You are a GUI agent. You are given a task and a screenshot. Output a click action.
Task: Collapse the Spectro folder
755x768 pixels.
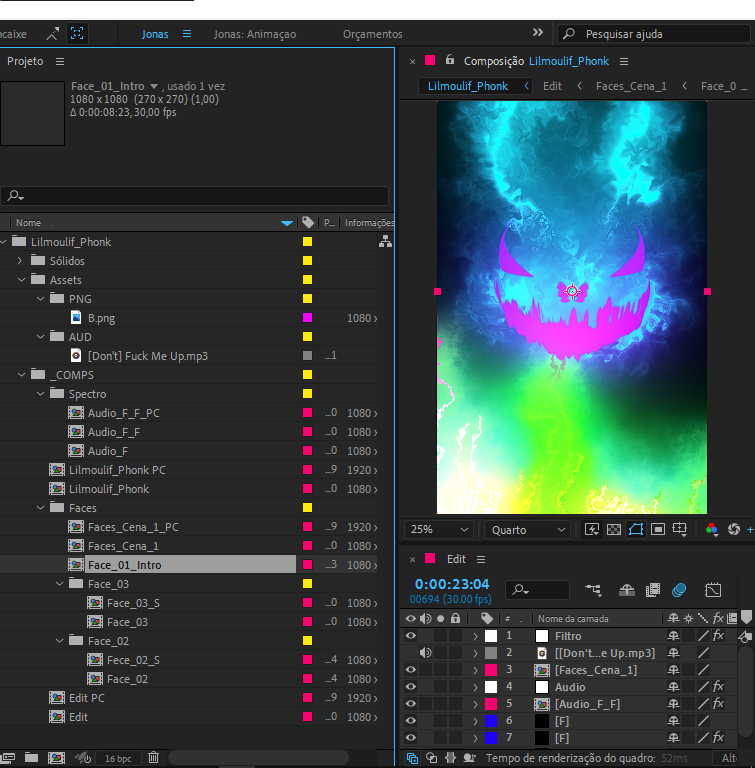coord(41,394)
